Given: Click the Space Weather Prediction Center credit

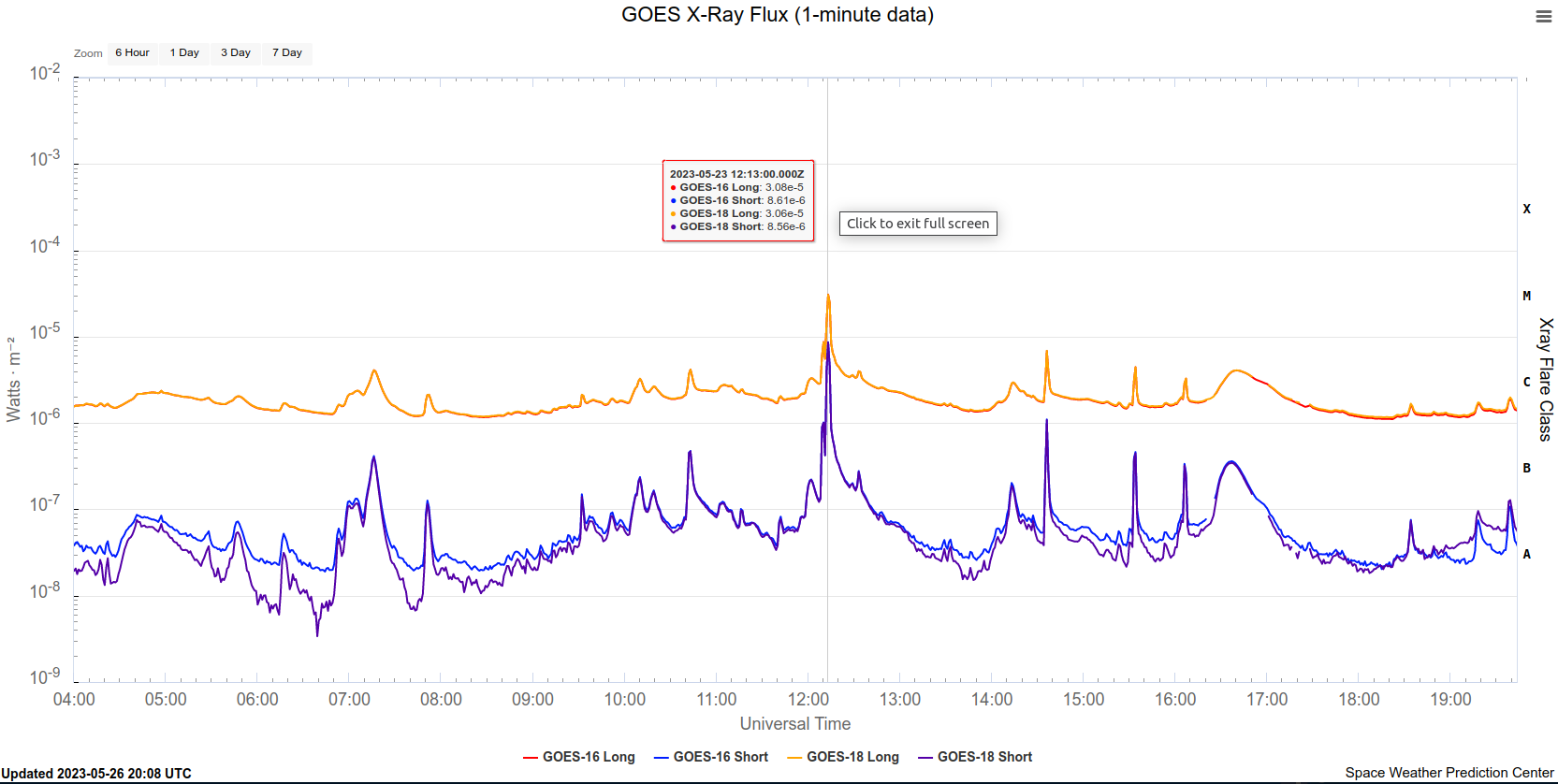Looking at the screenshot, I should [x=1449, y=773].
